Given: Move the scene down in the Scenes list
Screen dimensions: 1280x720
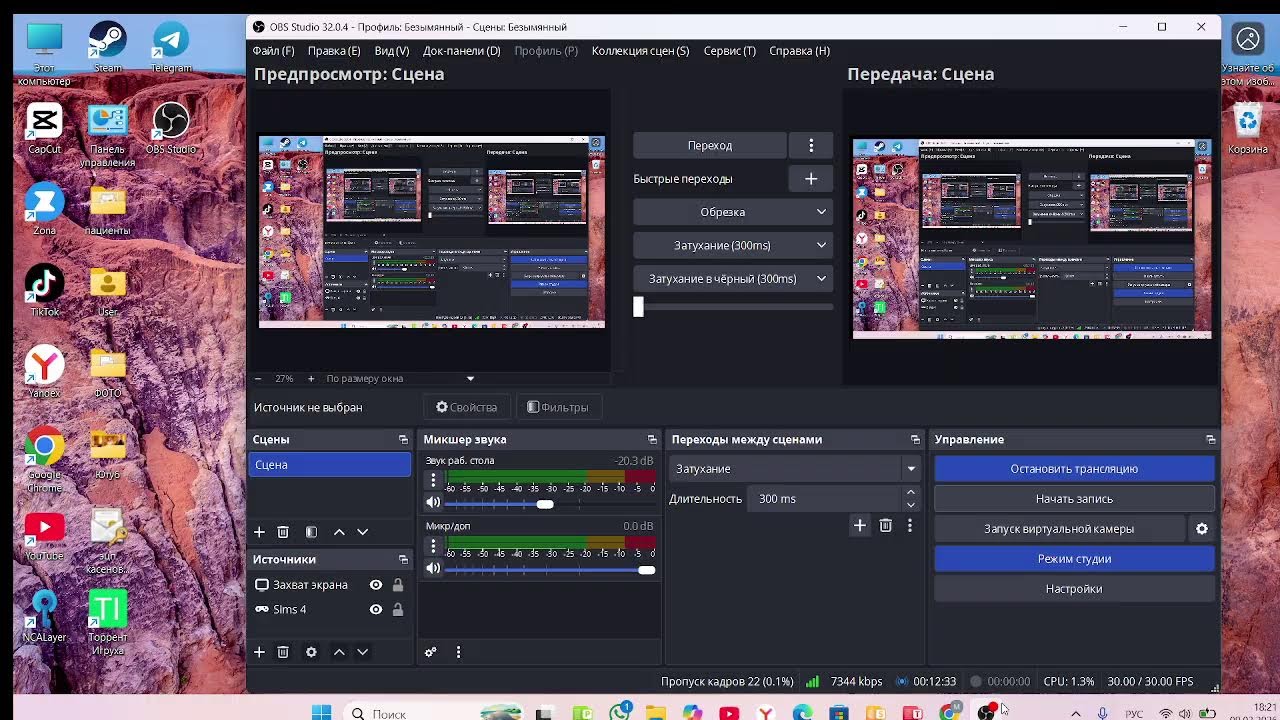Looking at the screenshot, I should 363,532.
